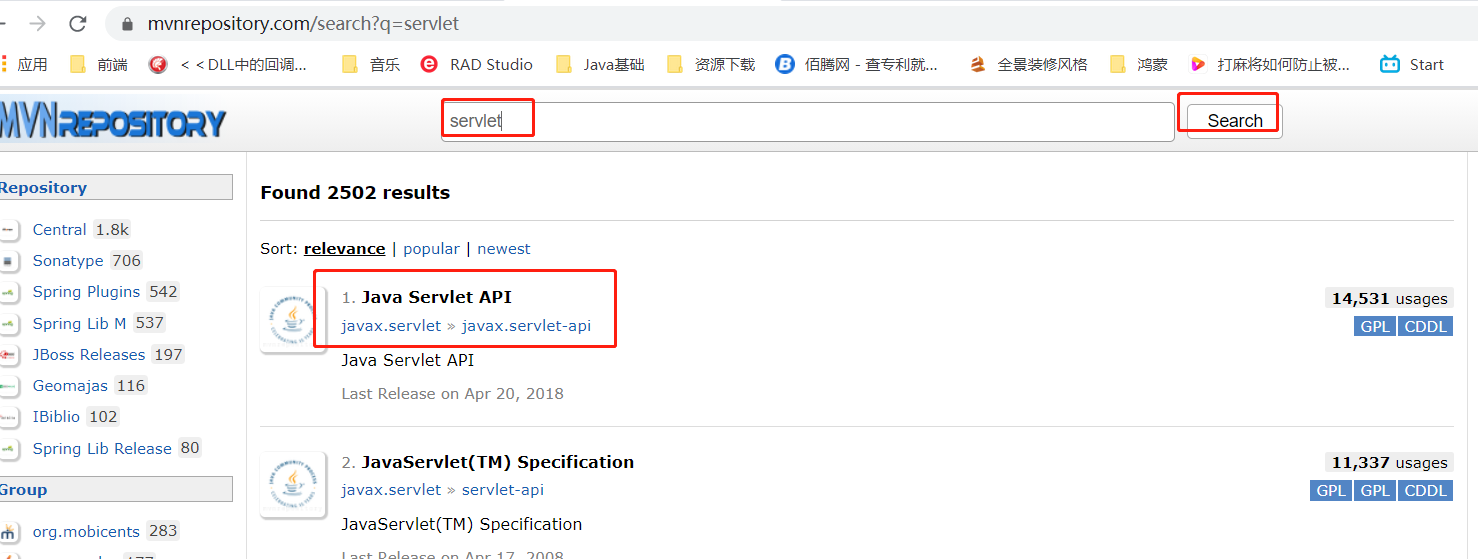Sort results by relevance
The image size is (1478, 559).
(x=344, y=249)
